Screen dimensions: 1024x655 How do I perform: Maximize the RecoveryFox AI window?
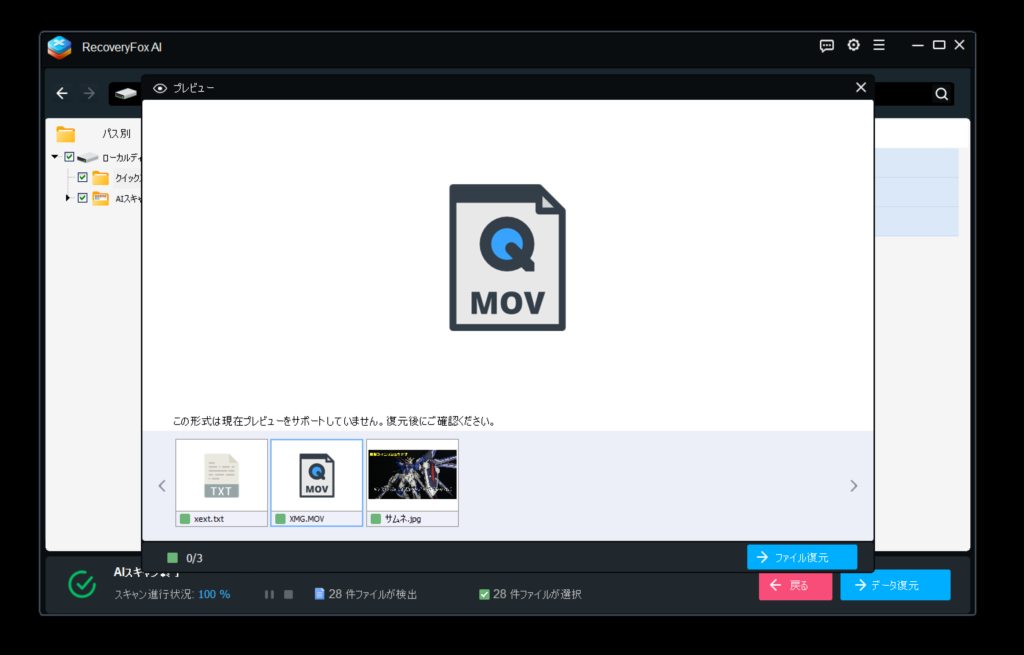pyautogui.click(x=939, y=45)
